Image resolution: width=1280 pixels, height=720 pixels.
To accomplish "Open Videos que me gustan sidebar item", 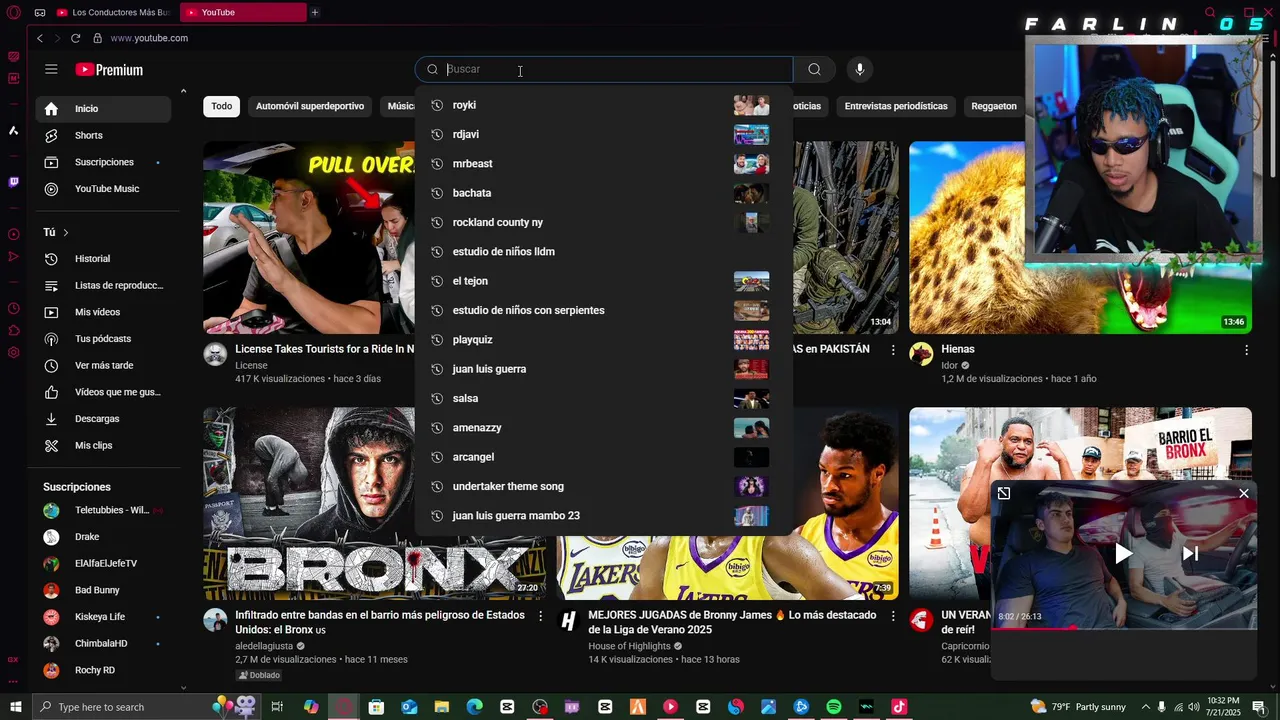I will [x=103, y=392].
